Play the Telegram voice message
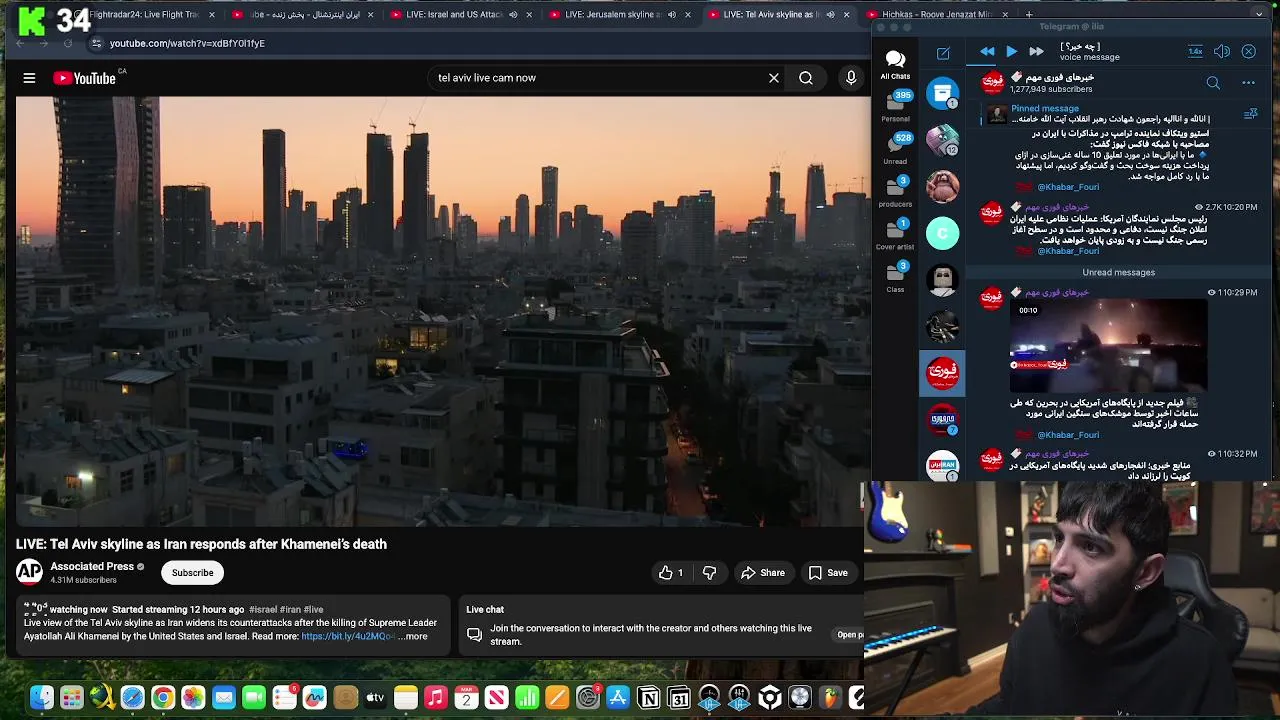Image resolution: width=1280 pixels, height=720 pixels. point(1012,51)
